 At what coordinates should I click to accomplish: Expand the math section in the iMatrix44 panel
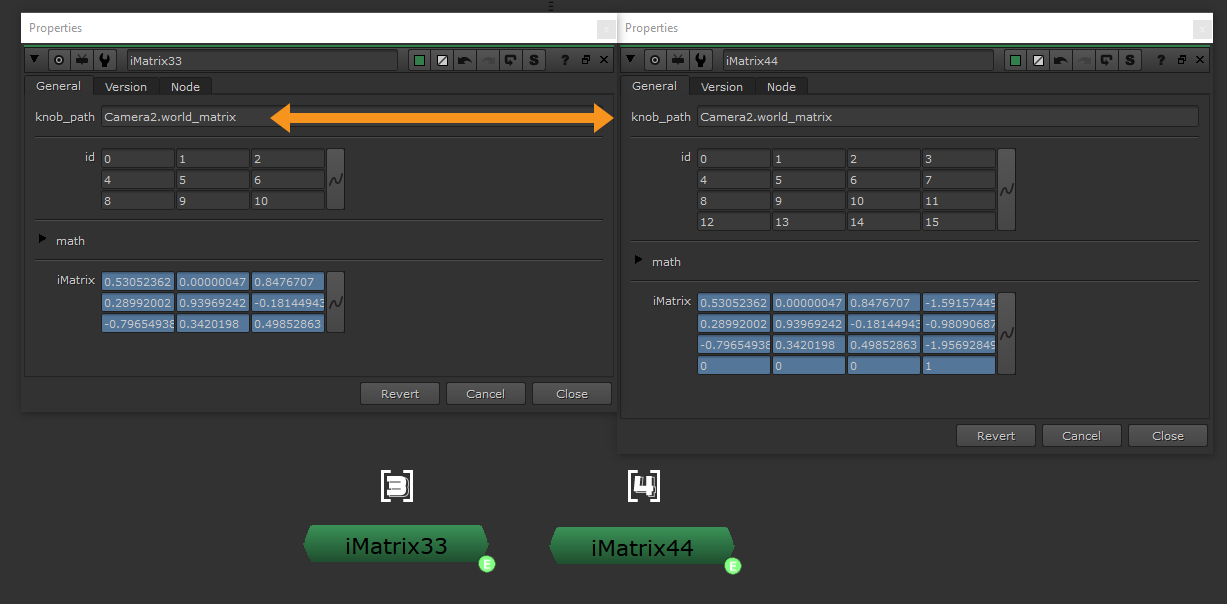(640, 261)
